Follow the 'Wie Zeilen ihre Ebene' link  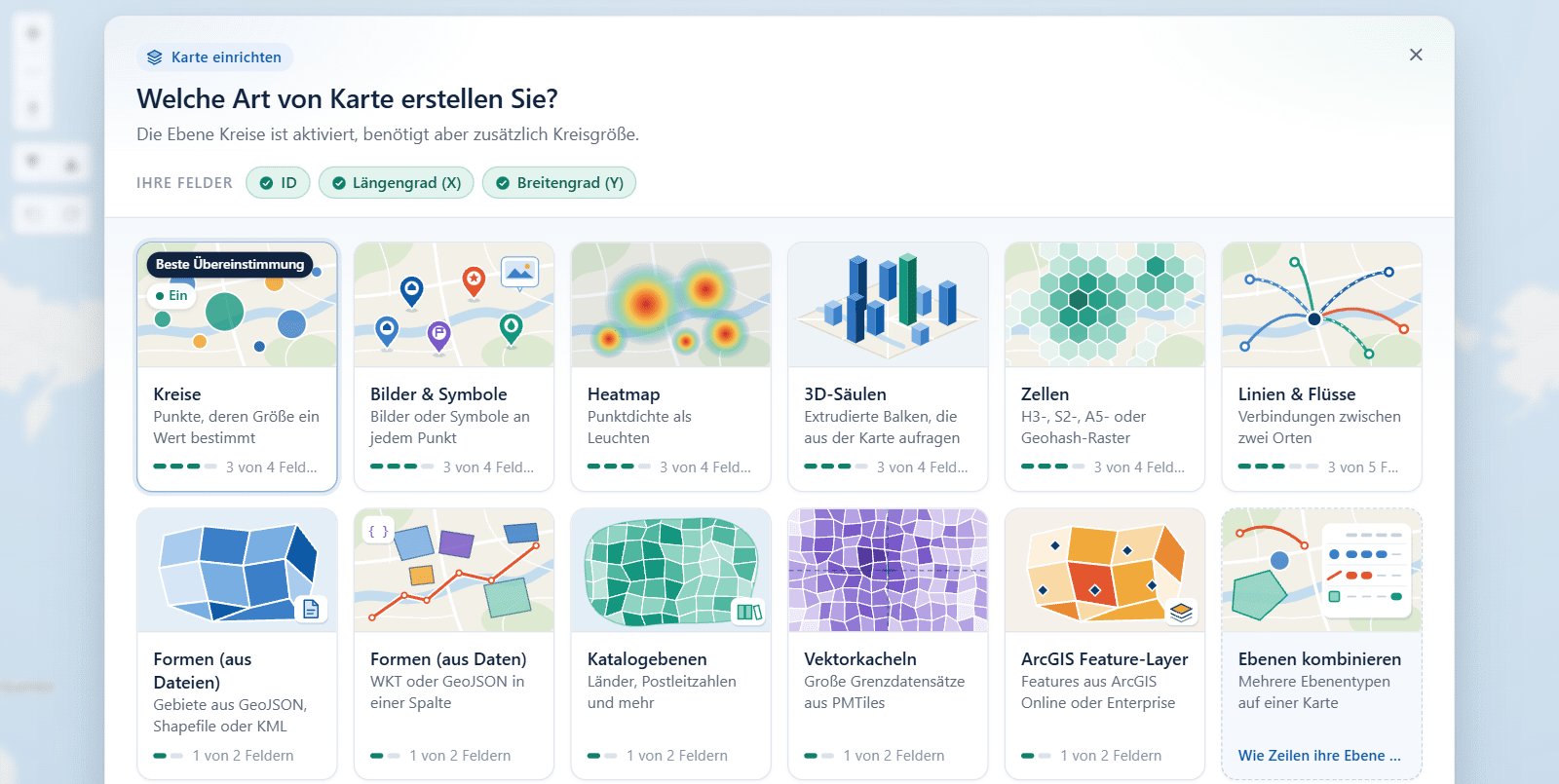tap(1319, 756)
